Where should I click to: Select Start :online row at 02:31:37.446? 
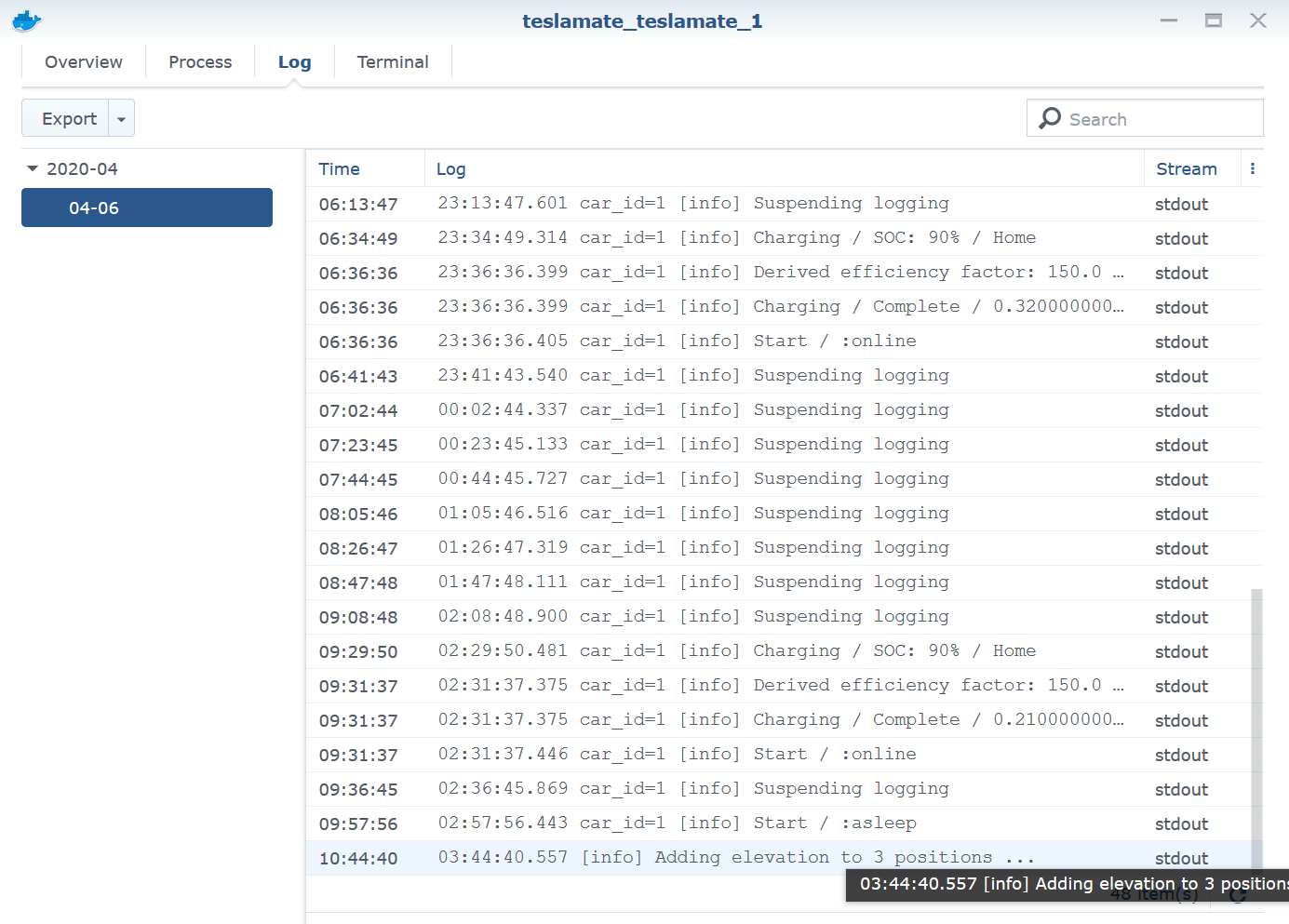[785, 755]
